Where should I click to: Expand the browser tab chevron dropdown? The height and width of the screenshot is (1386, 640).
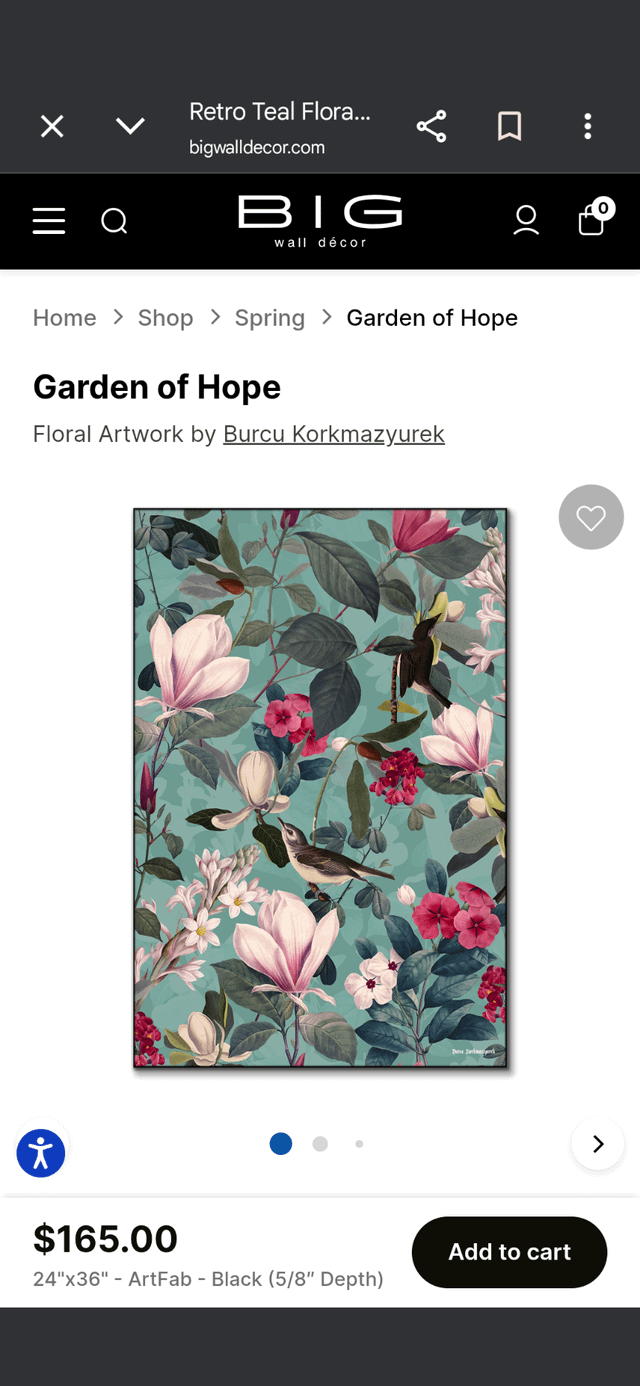[130, 126]
